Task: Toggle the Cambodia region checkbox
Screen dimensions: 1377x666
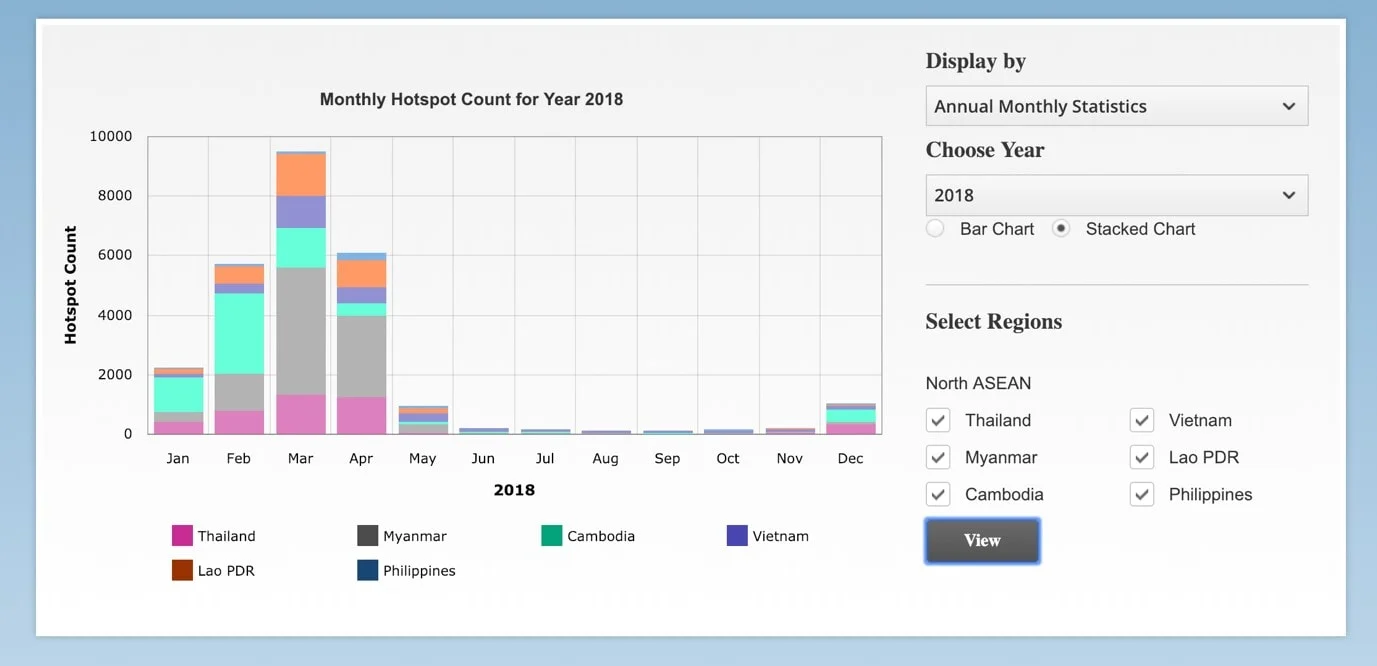Action: (x=938, y=494)
